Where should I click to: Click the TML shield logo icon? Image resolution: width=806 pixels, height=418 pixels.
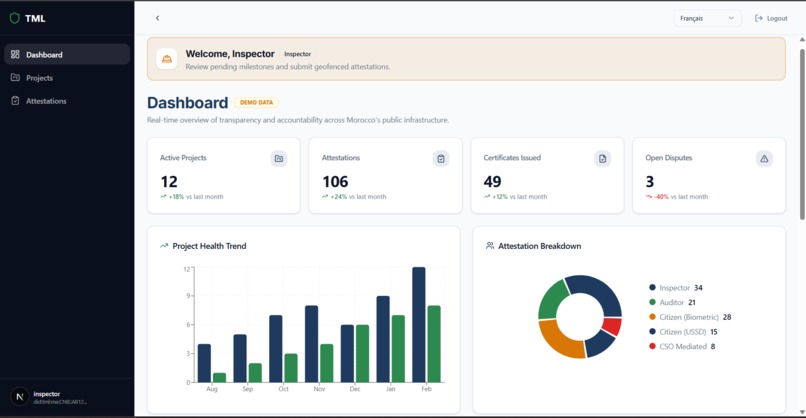(x=14, y=19)
